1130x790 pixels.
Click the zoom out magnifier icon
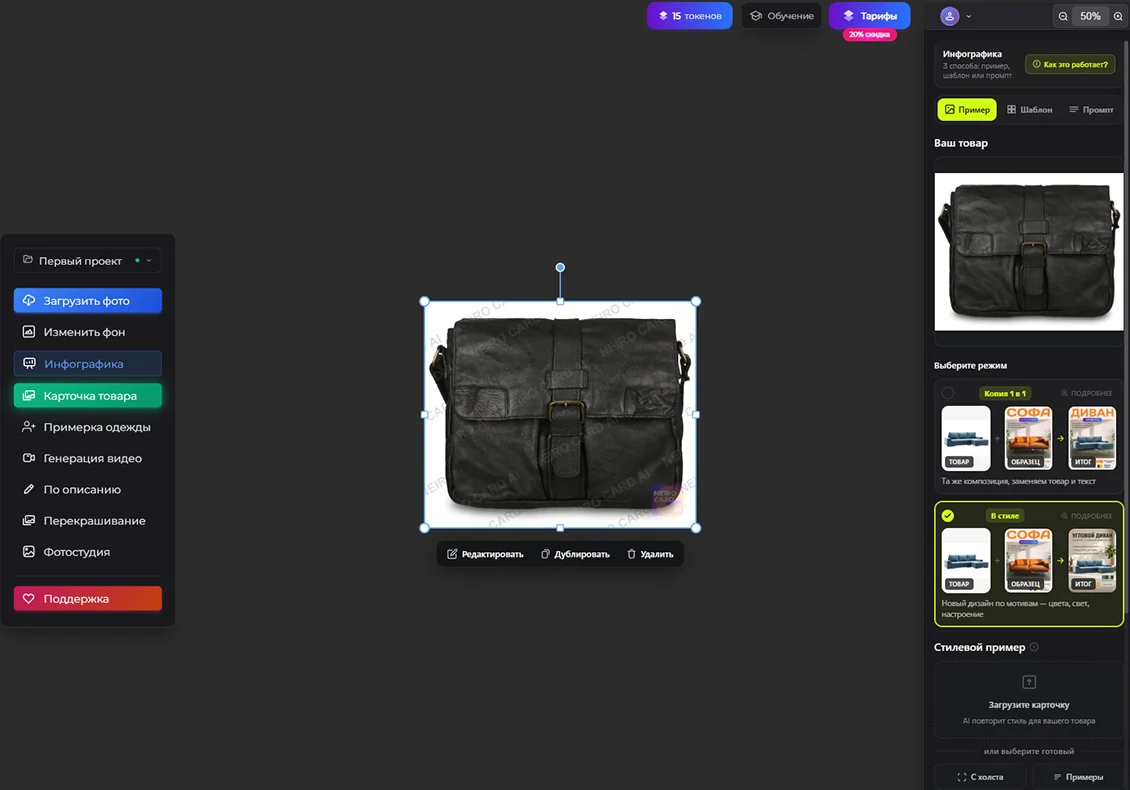click(x=1063, y=16)
